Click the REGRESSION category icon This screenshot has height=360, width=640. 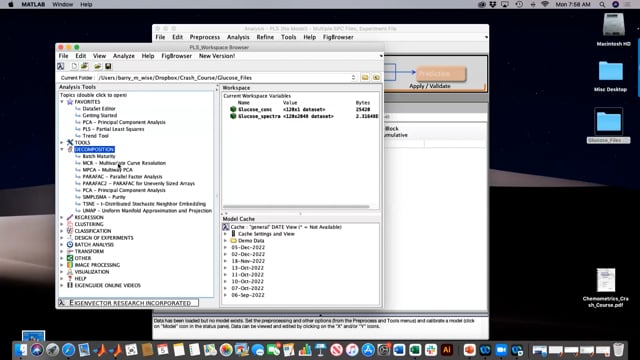tap(70, 217)
